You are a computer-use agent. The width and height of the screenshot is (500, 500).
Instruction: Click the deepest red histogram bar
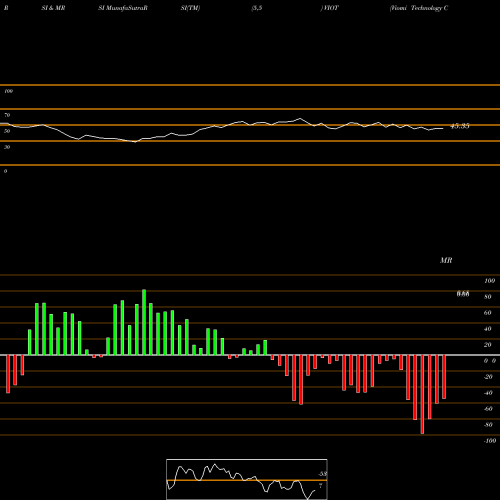[422, 394]
